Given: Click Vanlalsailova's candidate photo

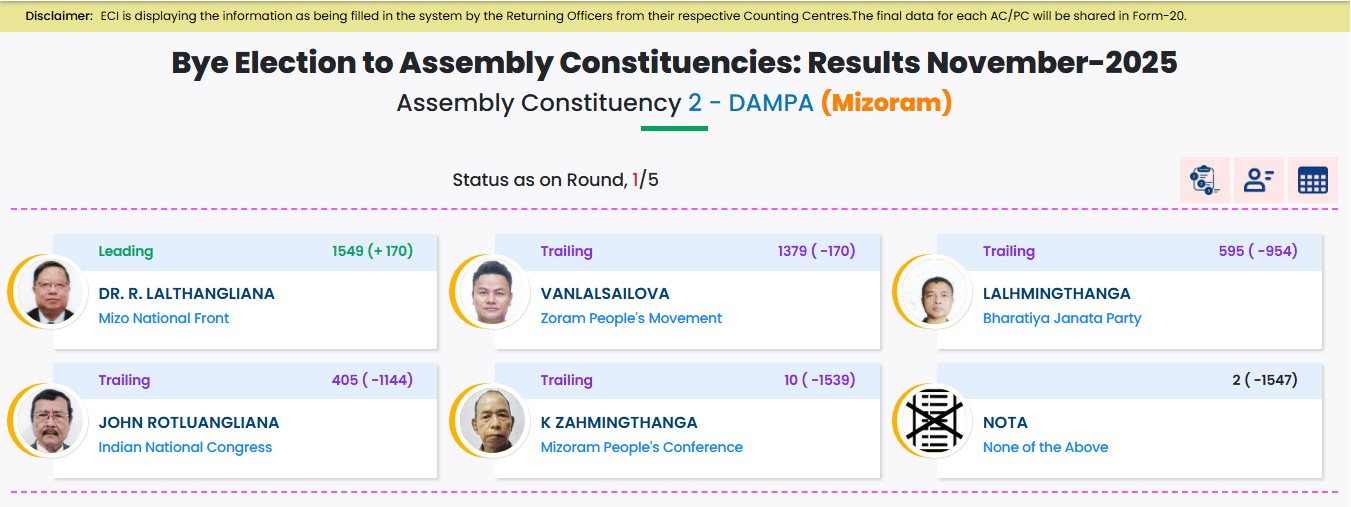Looking at the screenshot, I should tap(491, 292).
